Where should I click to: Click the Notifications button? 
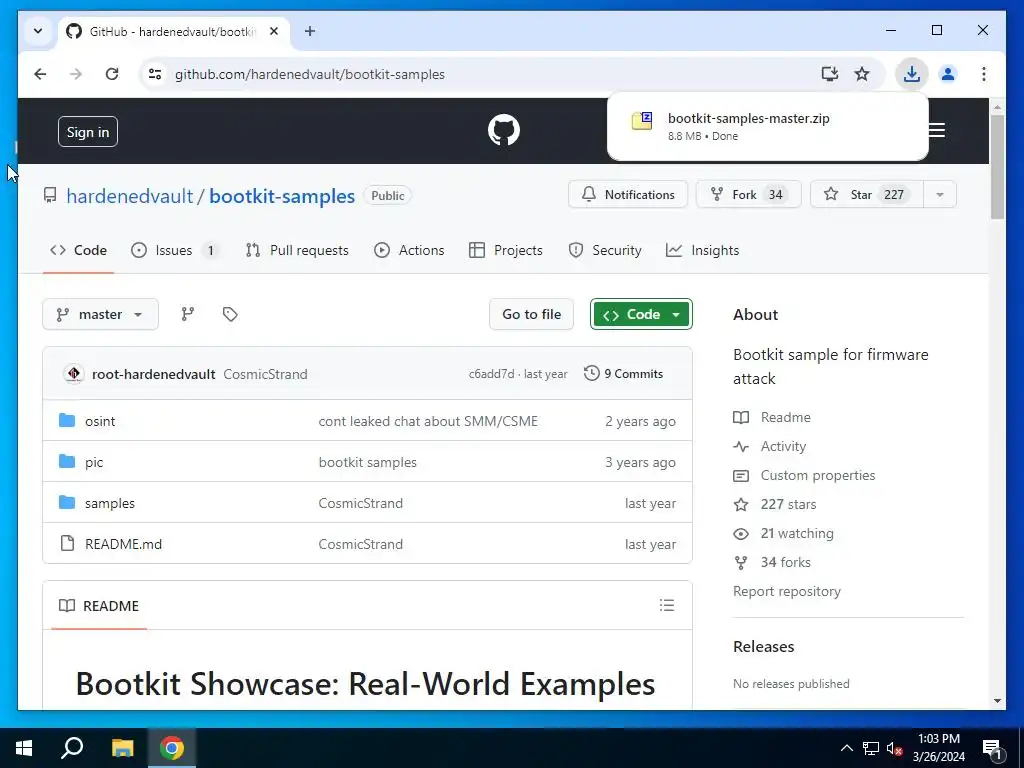point(628,195)
